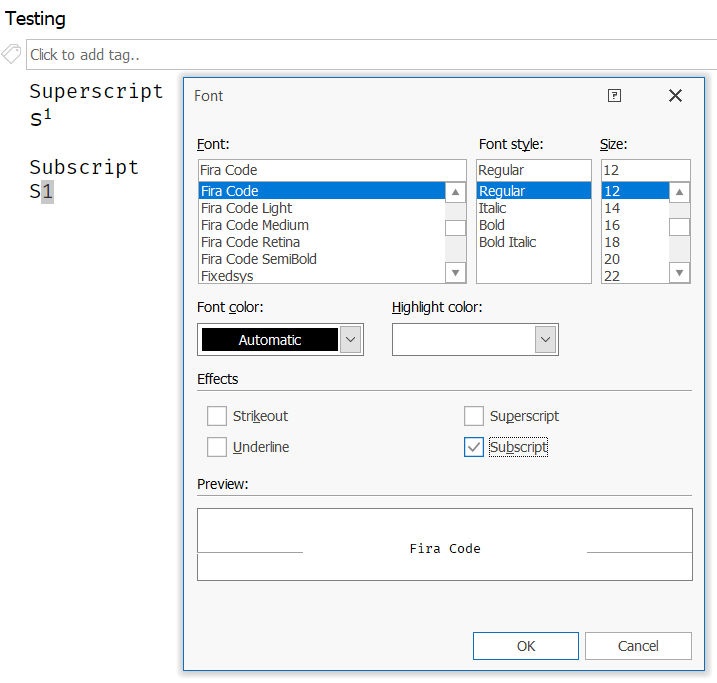Select Fira Code Medium in font list

click(255, 225)
